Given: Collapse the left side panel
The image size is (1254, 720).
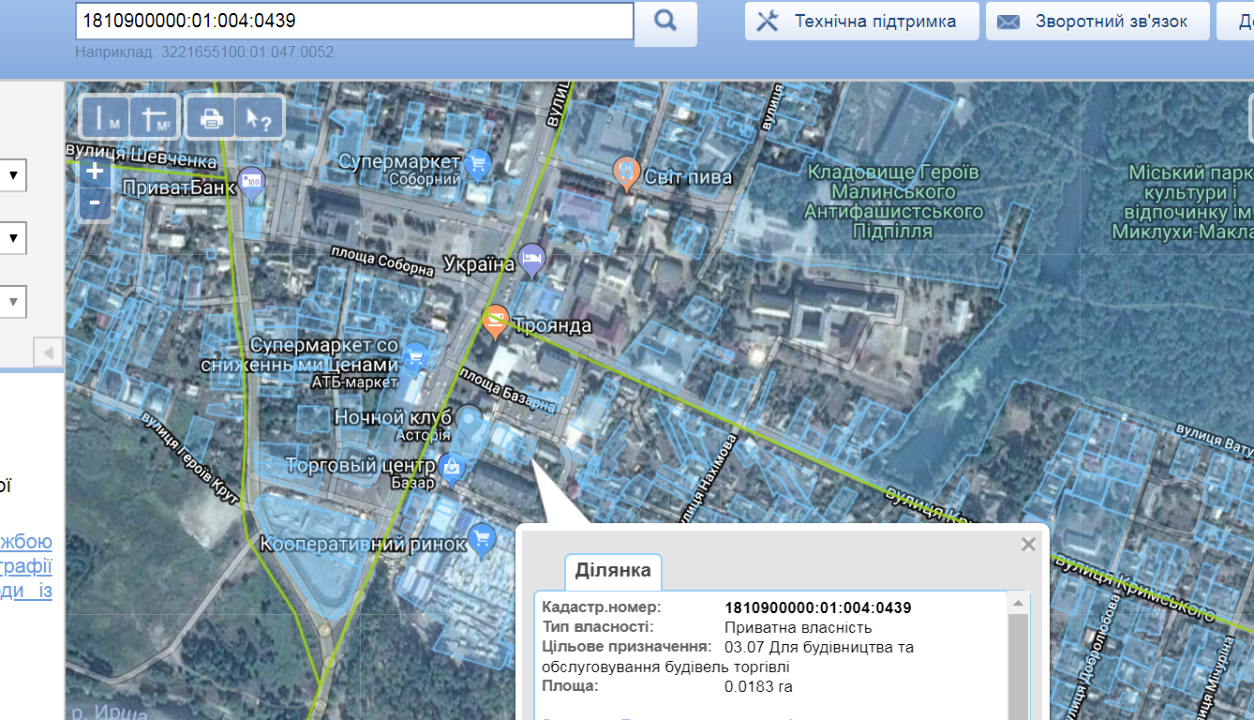Looking at the screenshot, I should (48, 352).
